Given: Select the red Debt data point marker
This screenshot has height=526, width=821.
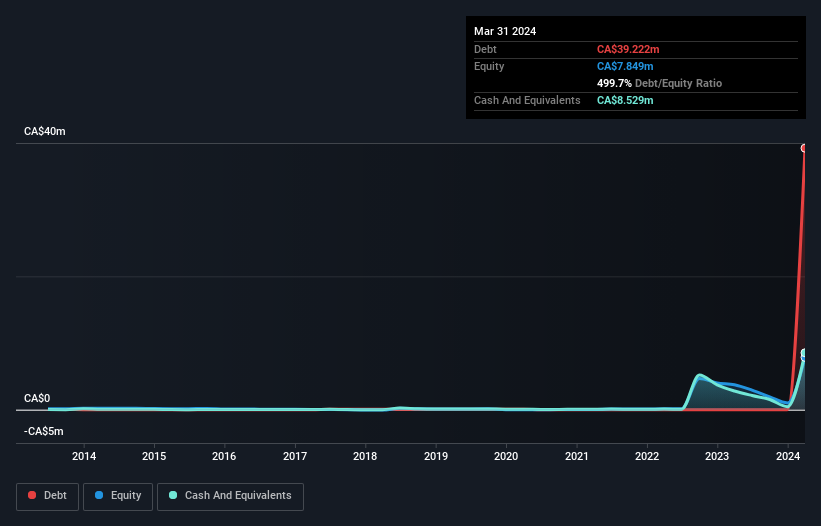Looking at the screenshot, I should coord(804,148).
